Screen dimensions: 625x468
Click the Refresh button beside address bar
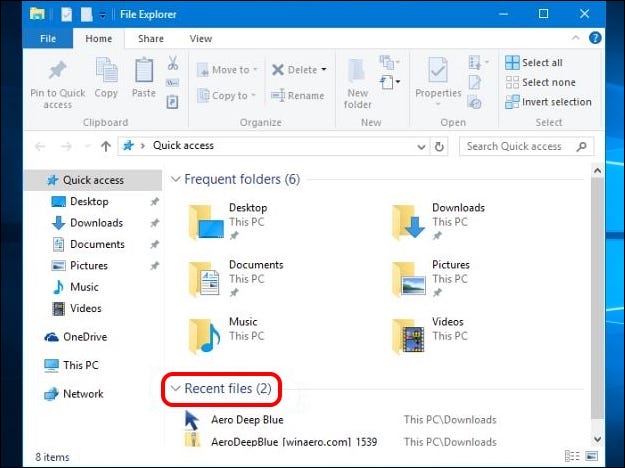tap(439, 146)
